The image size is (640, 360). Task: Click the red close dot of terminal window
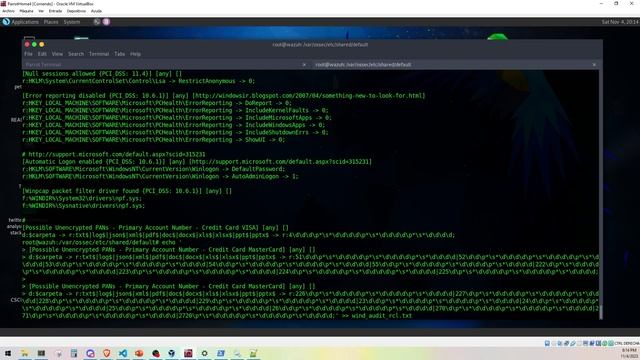(27, 44)
